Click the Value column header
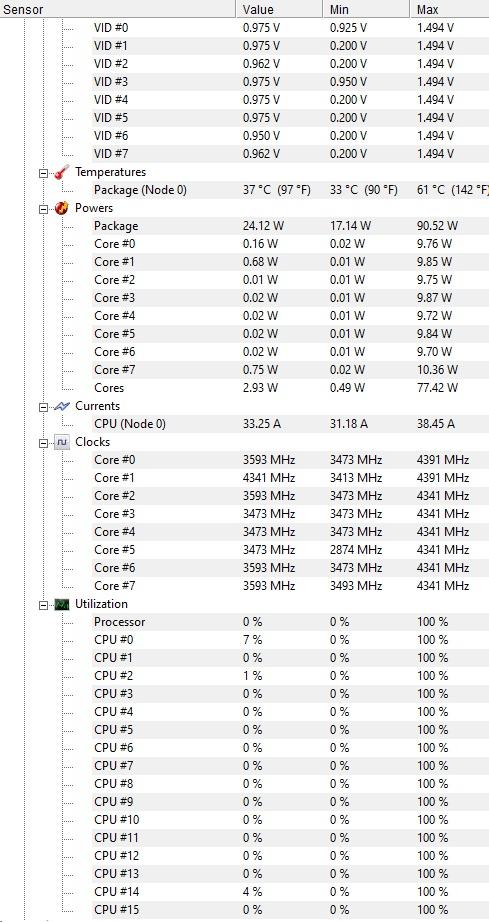The width and height of the screenshot is (489, 922). [279, 9]
